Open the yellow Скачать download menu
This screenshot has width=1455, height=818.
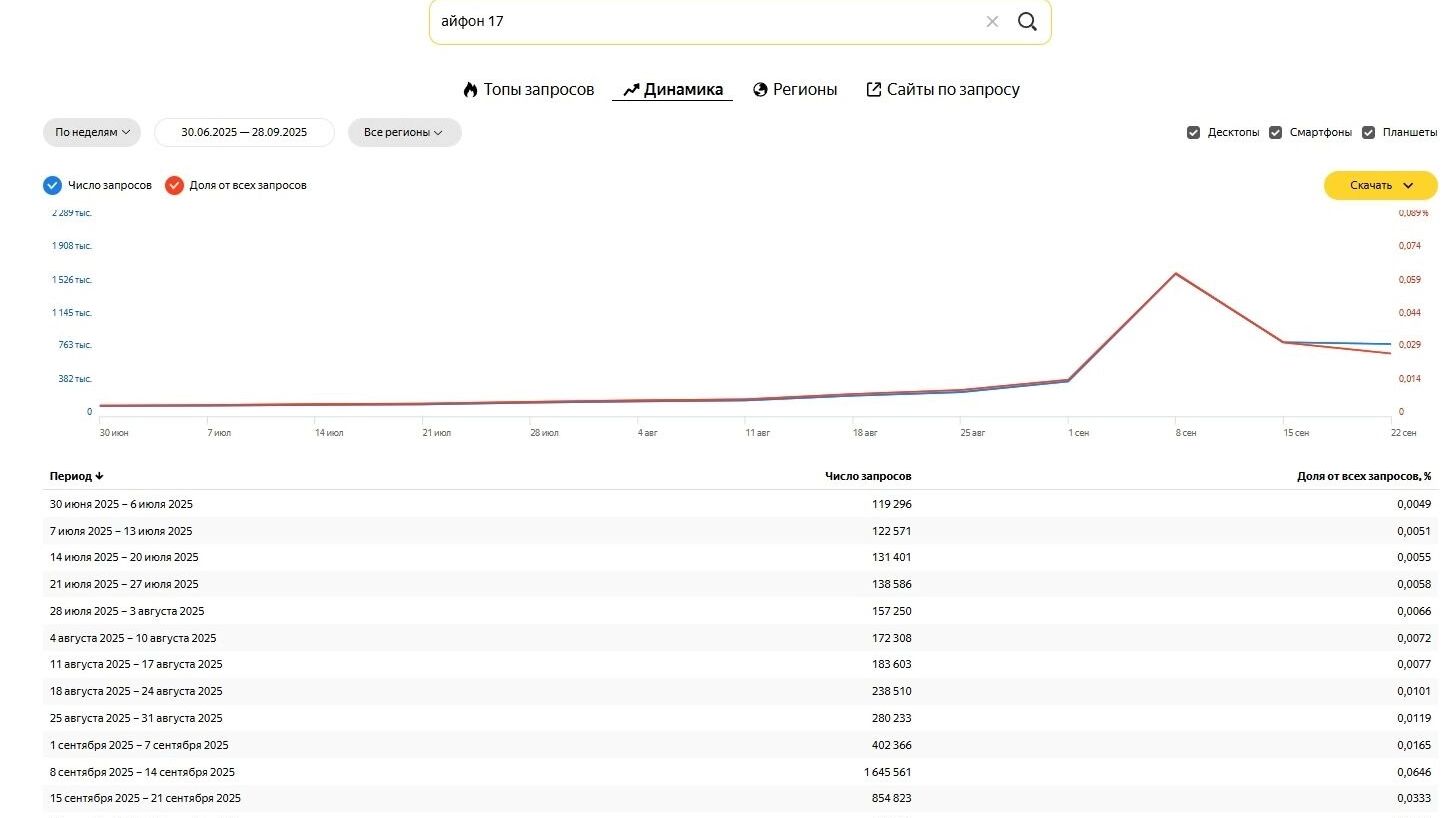point(1380,185)
